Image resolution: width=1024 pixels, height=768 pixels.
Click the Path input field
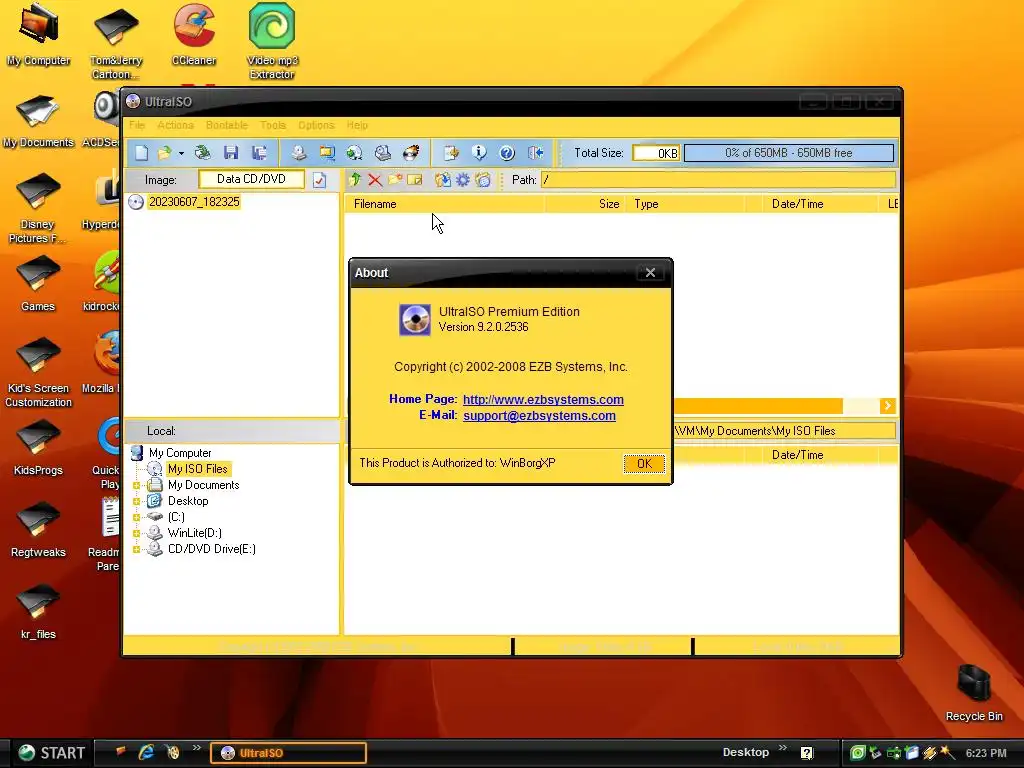tap(718, 180)
